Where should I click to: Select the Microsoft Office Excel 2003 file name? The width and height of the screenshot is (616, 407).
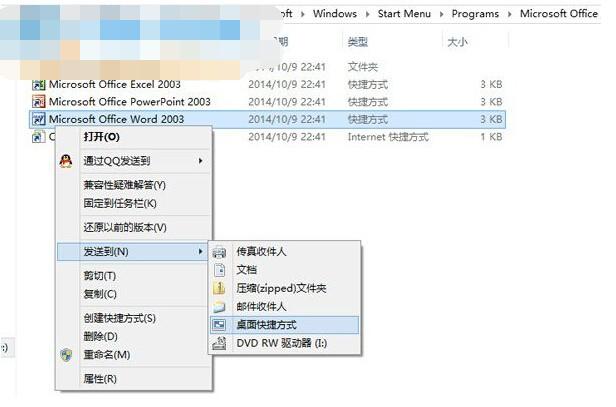click(x=115, y=84)
